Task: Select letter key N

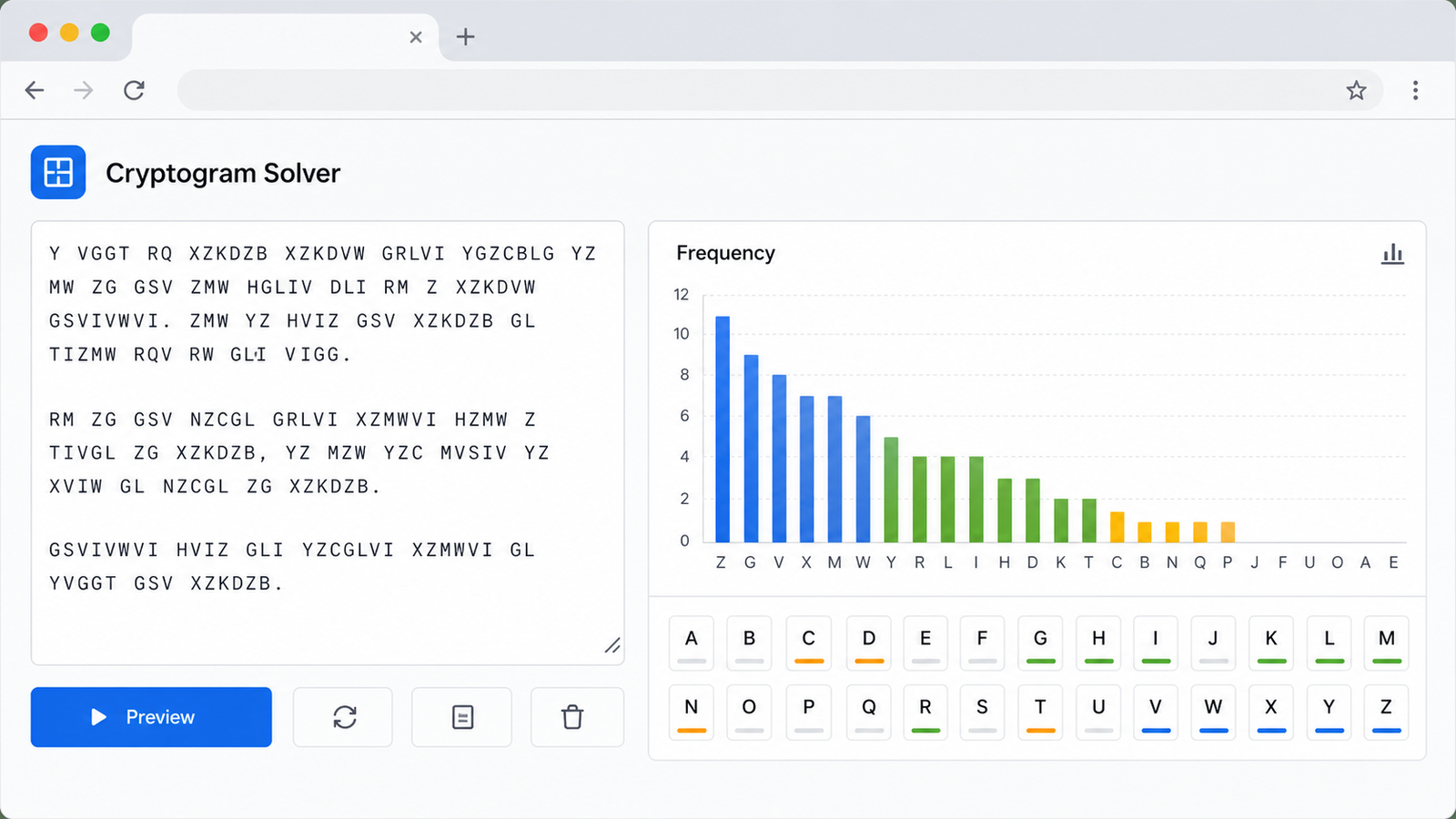Action: [x=692, y=712]
